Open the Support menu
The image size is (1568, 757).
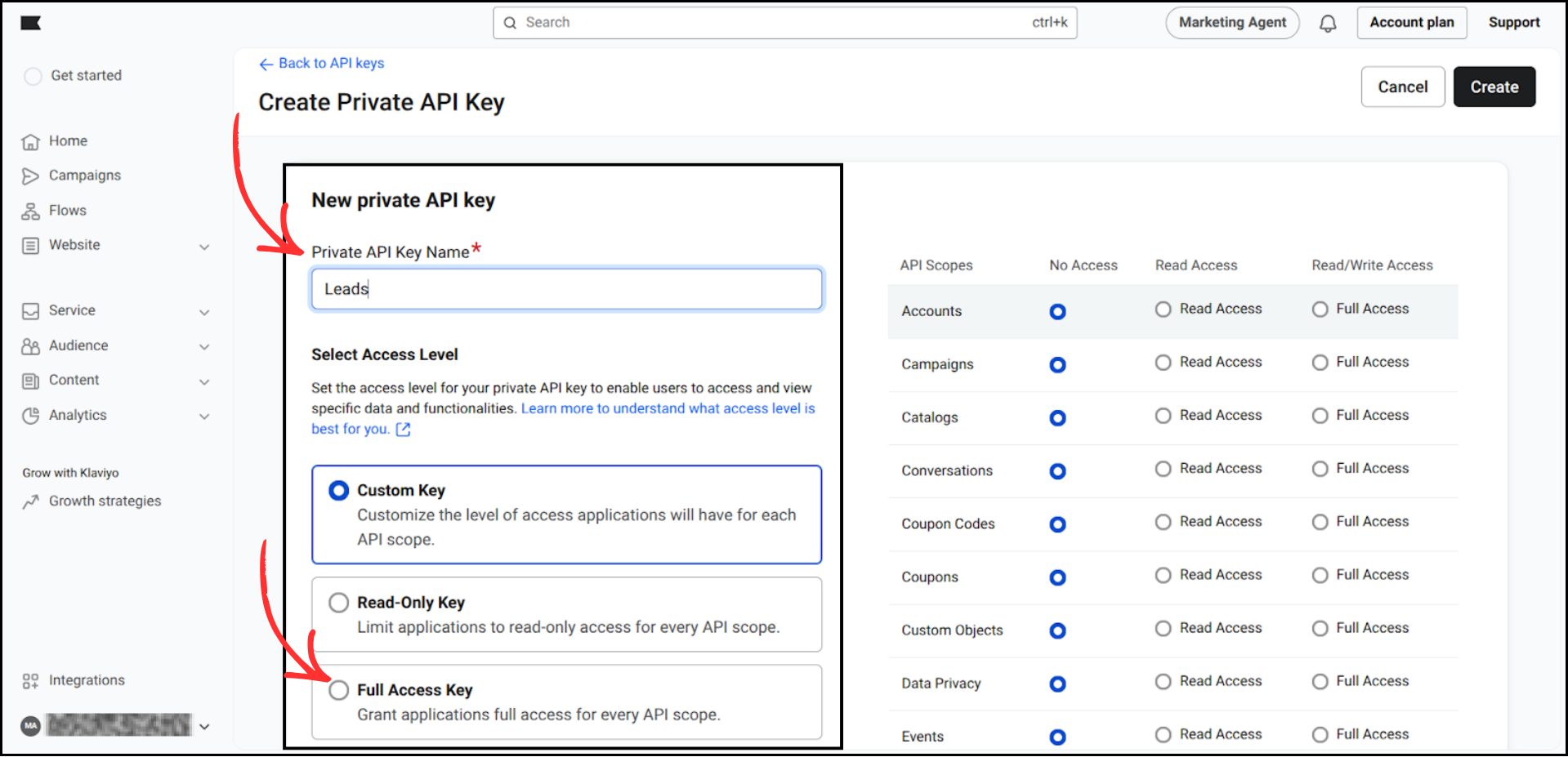(x=1513, y=22)
